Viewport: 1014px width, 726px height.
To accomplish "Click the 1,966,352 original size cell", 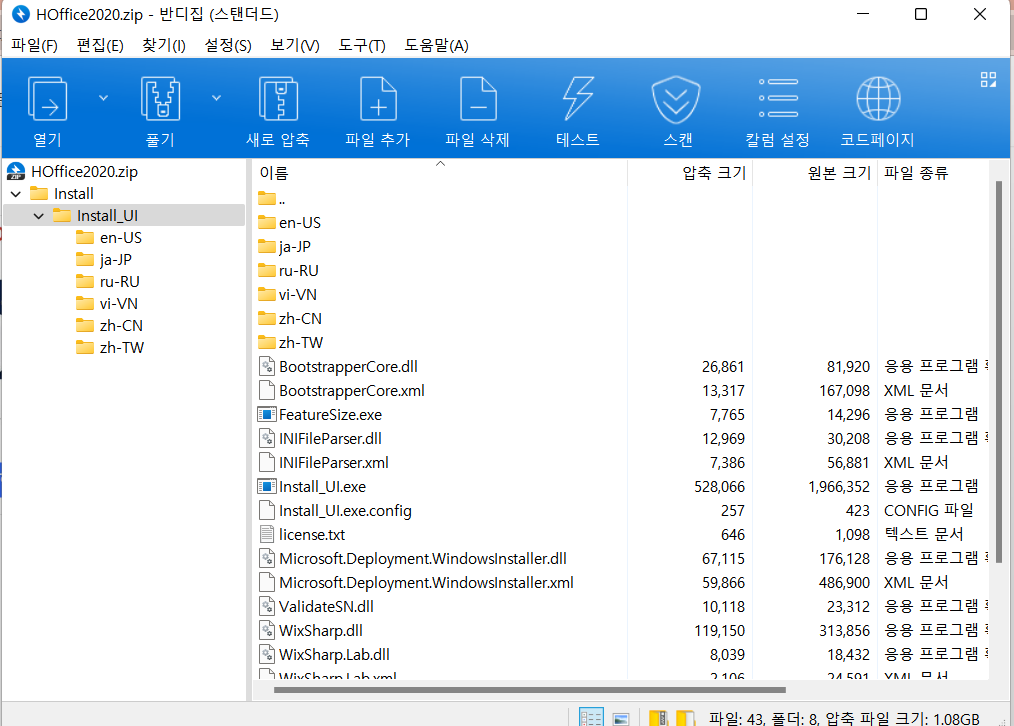I will click(x=839, y=486).
